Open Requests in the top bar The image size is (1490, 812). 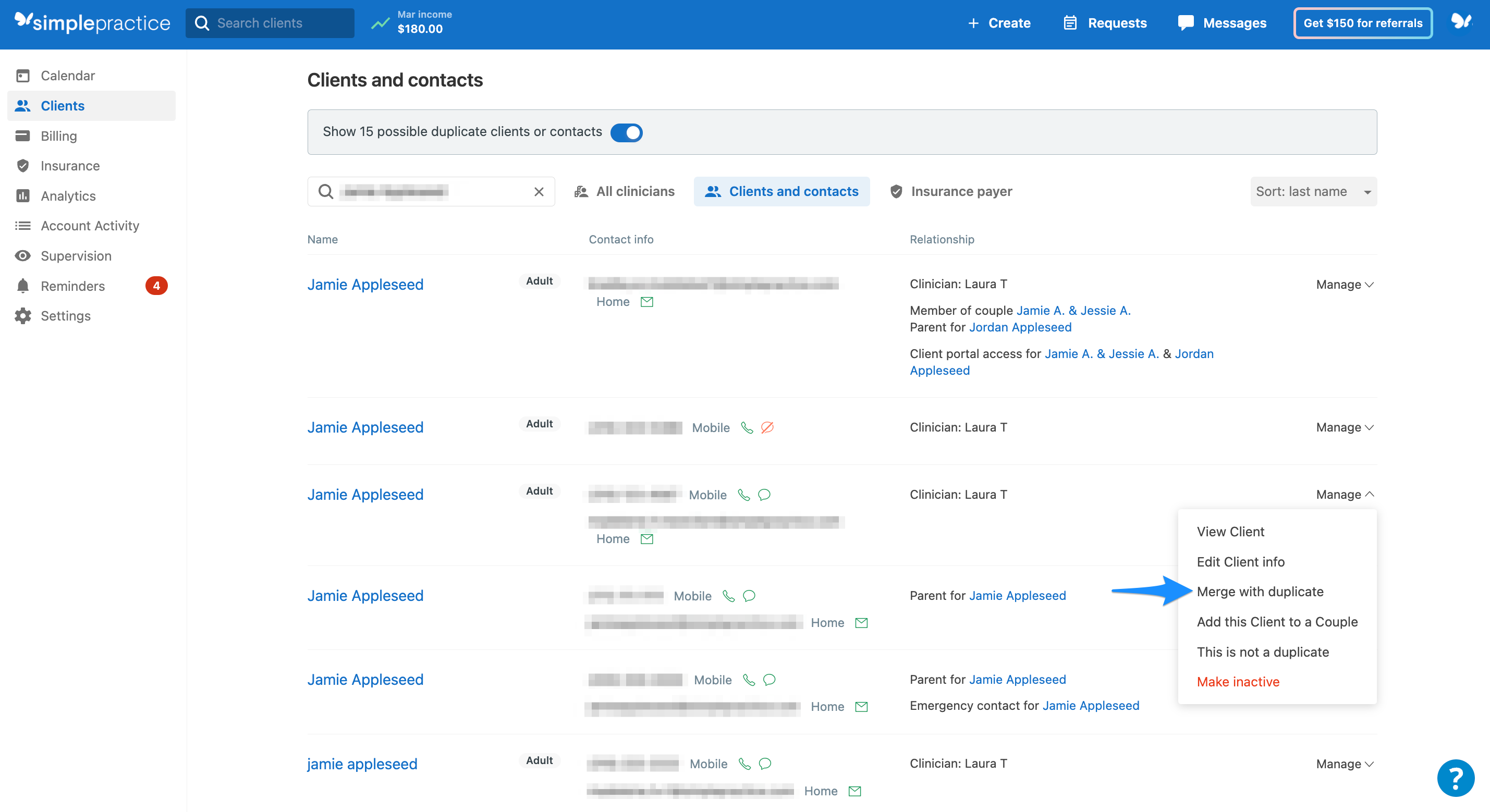click(1105, 23)
